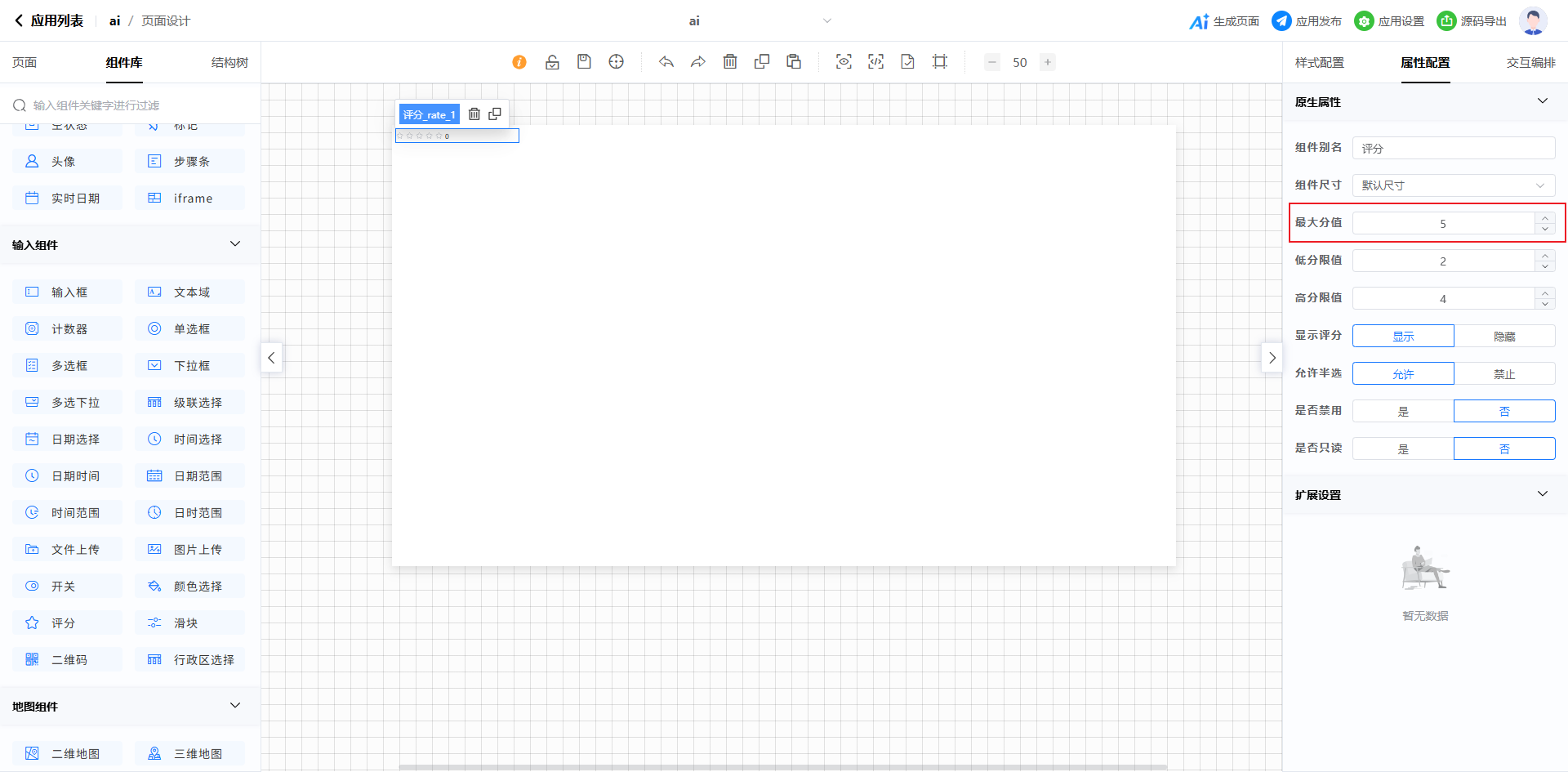Increase the 最大分值 stepper value

point(1544,218)
